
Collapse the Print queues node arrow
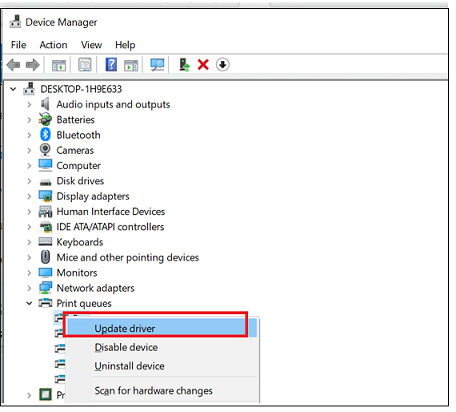click(x=29, y=303)
